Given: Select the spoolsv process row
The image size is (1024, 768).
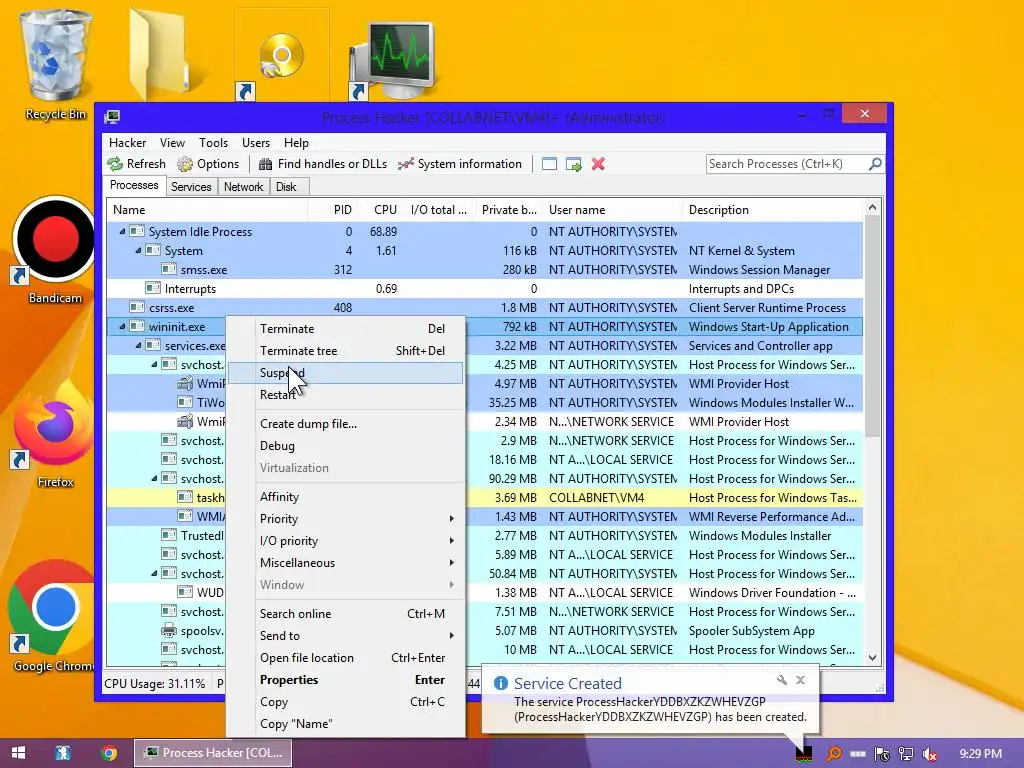Looking at the screenshot, I should [485, 631].
